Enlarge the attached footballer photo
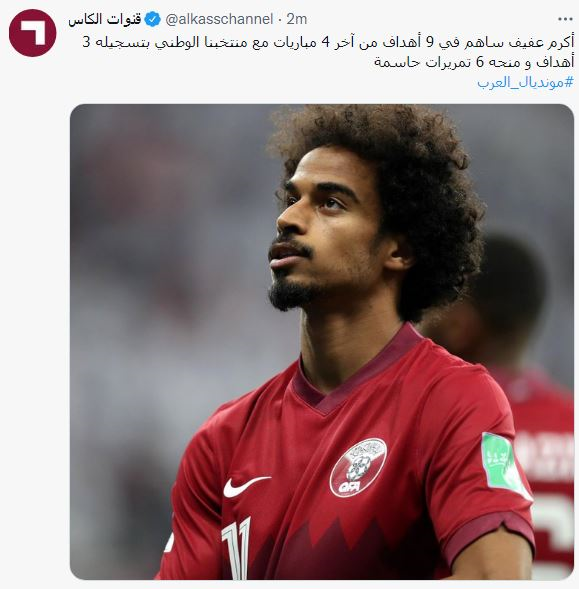579x589 pixels. tap(322, 342)
